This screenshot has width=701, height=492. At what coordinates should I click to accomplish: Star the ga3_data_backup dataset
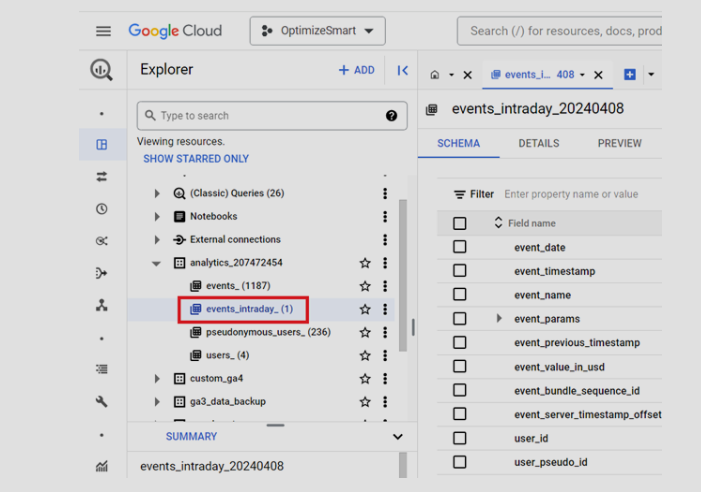[365, 402]
